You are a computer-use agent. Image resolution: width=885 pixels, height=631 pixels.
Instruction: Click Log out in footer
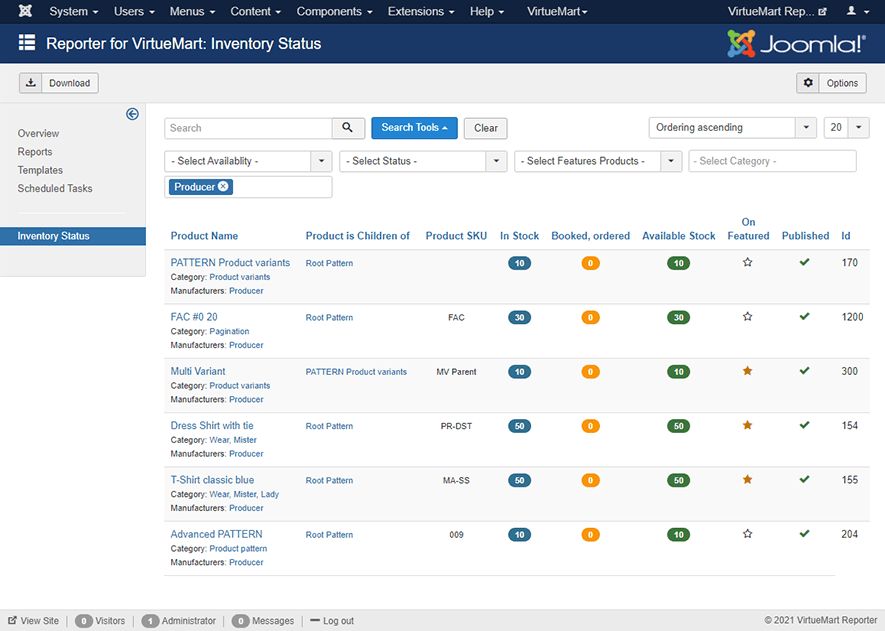click(332, 620)
